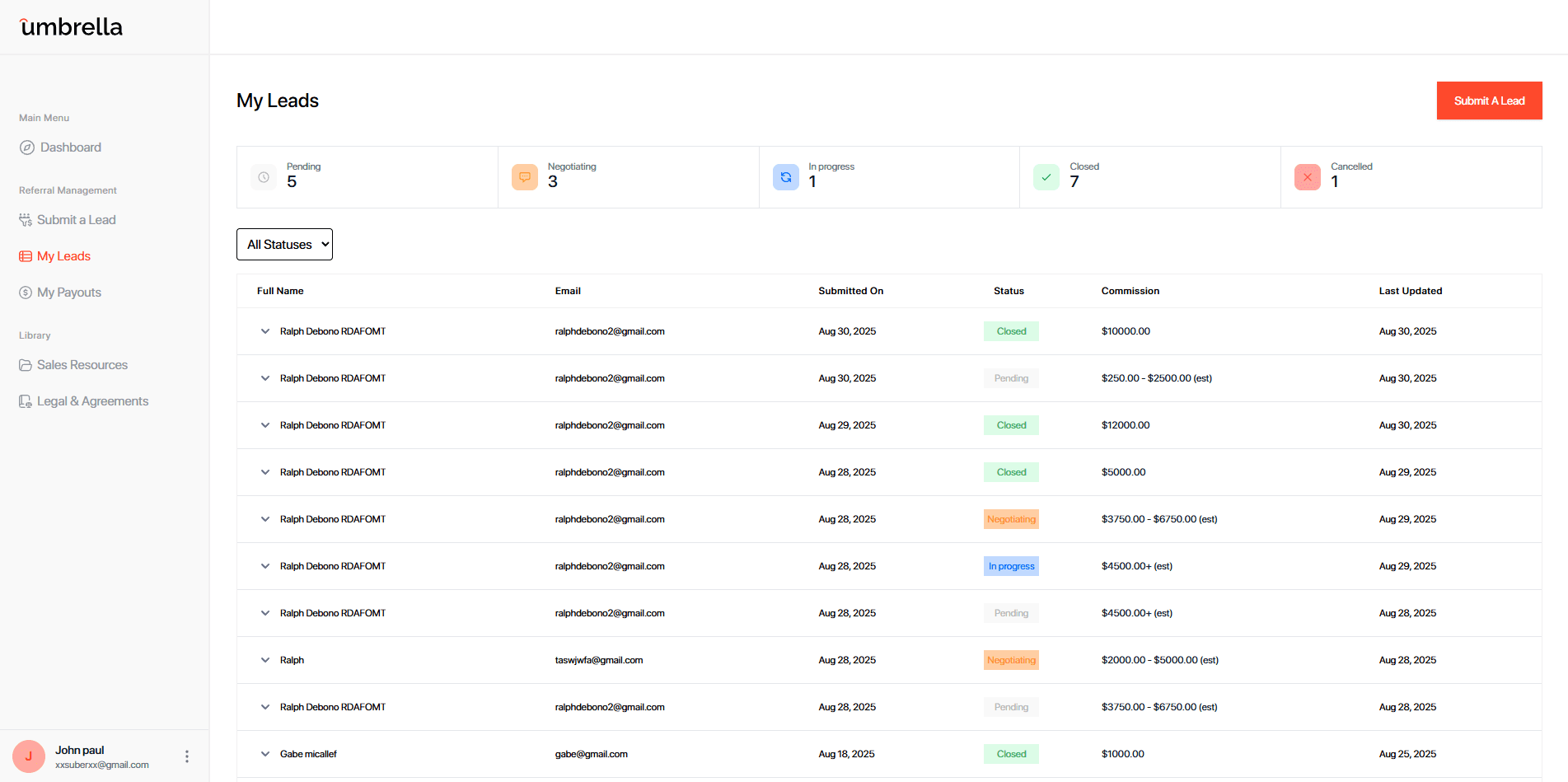Screen dimensions: 1568x782
Task: Open Legal & Agreements page
Action: 92,400
